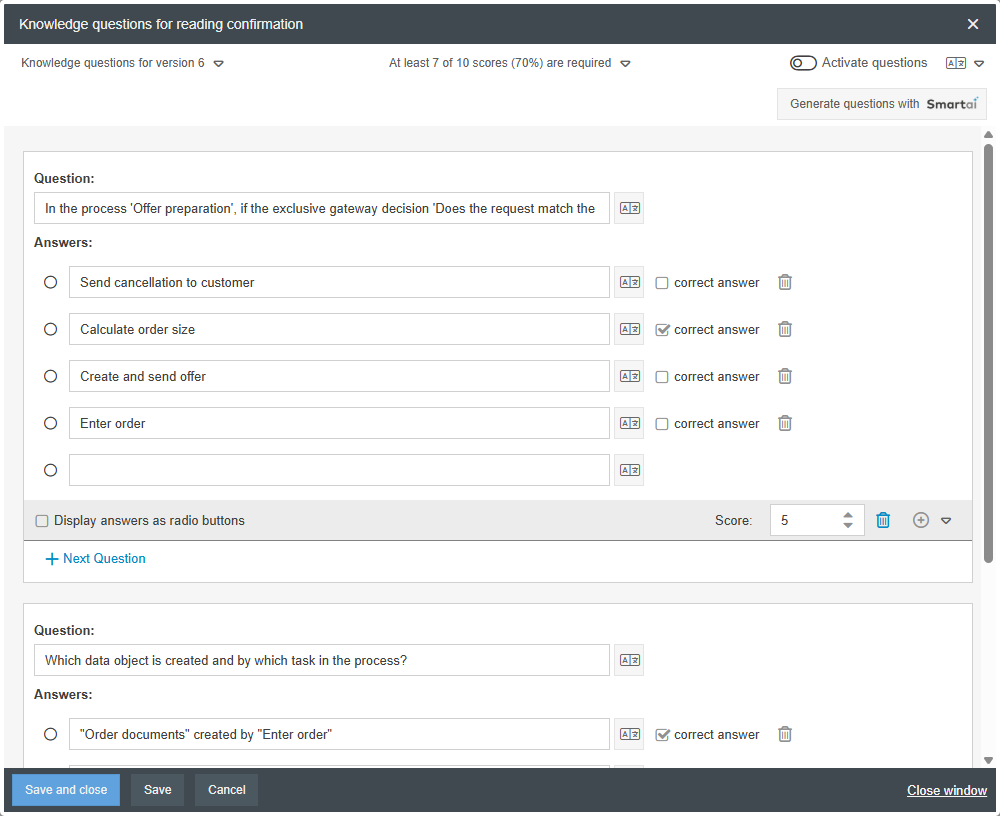
Task: Click the 'Save and close' button
Action: coord(66,790)
